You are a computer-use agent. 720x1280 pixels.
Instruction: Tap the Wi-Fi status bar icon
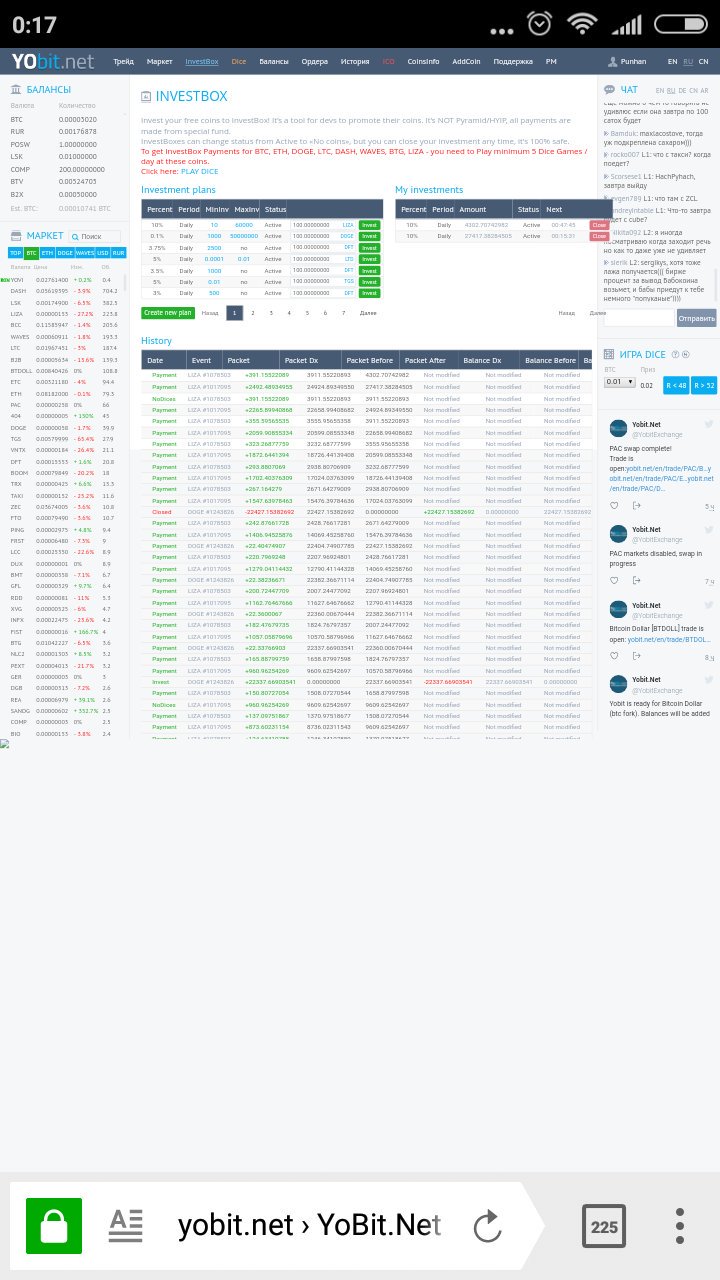[x=581, y=24]
